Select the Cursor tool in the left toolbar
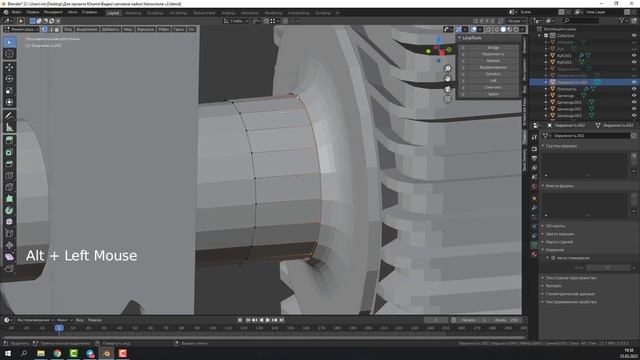The image size is (640, 360). point(9,54)
